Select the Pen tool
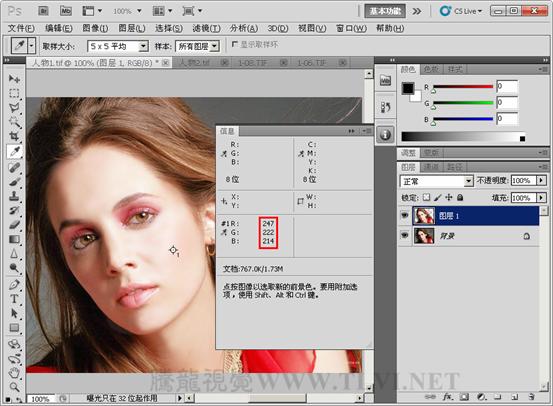This screenshot has width=553, height=406. click(x=14, y=284)
